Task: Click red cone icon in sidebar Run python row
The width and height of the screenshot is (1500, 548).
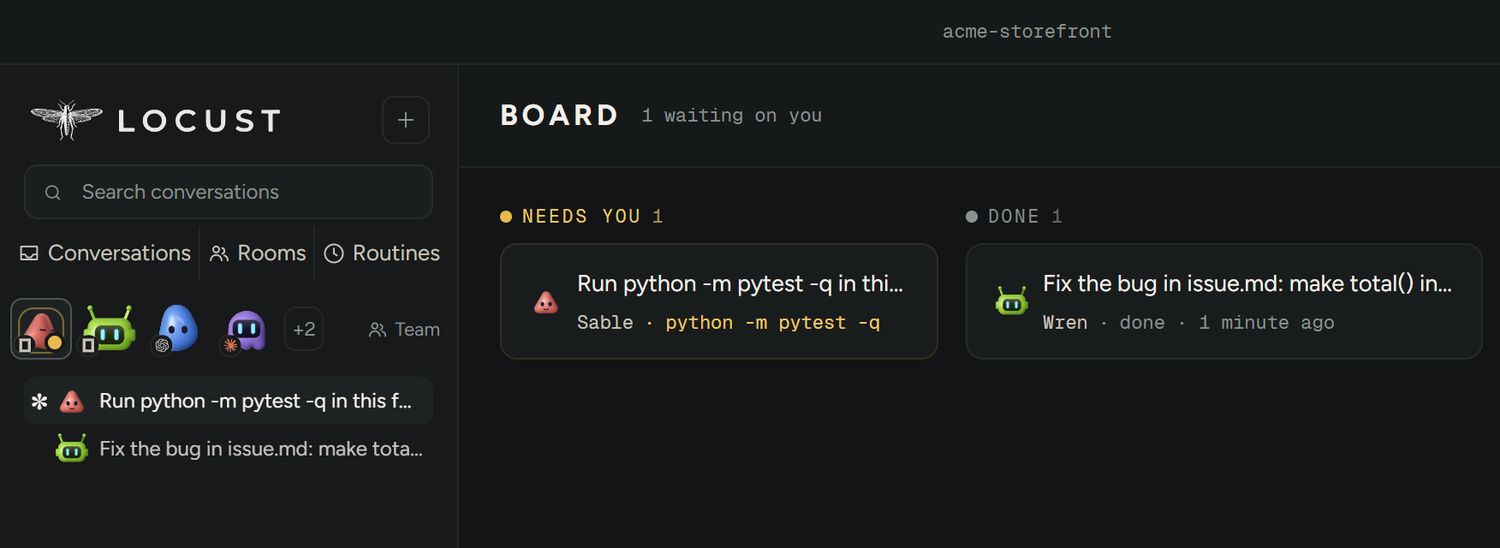Action: (x=71, y=401)
